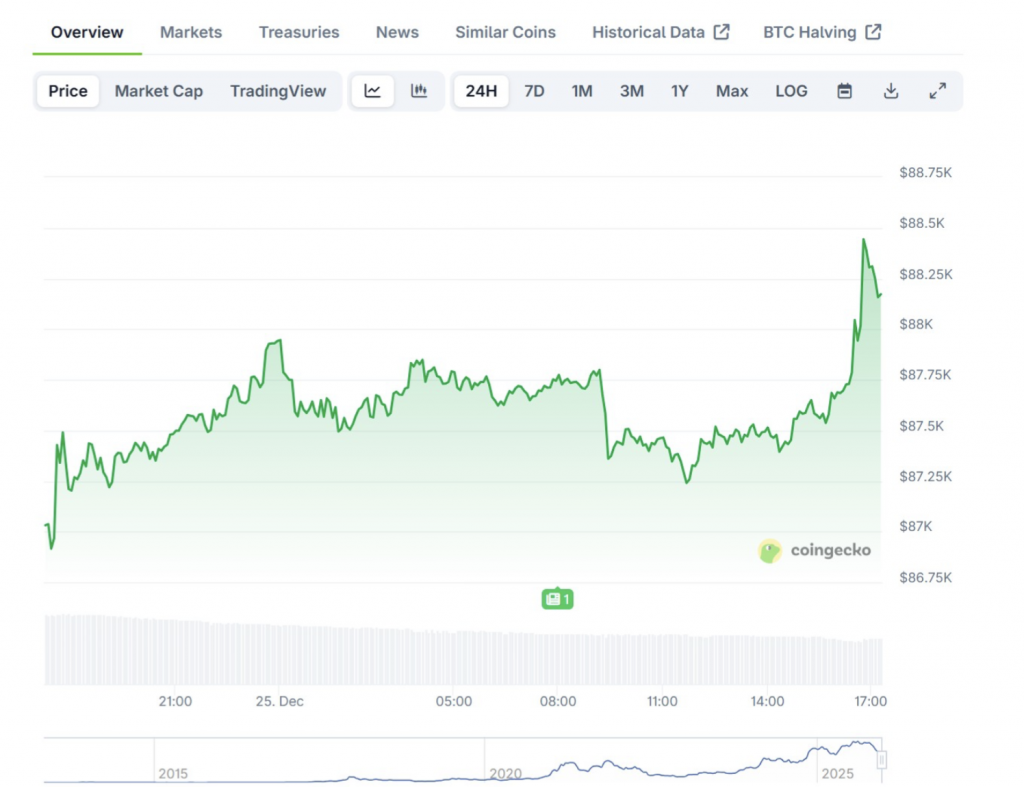Download chart data icon
Viewport: 1024px width, 787px height.
891,91
